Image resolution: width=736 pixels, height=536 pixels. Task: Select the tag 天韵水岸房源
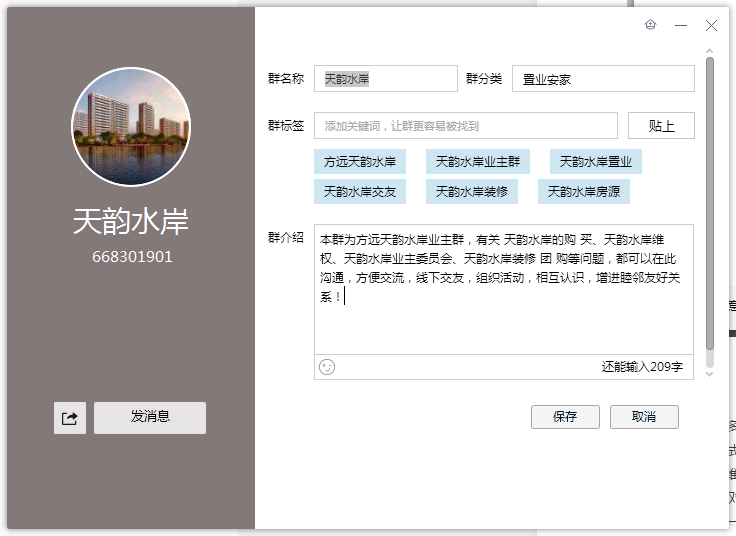pos(584,191)
